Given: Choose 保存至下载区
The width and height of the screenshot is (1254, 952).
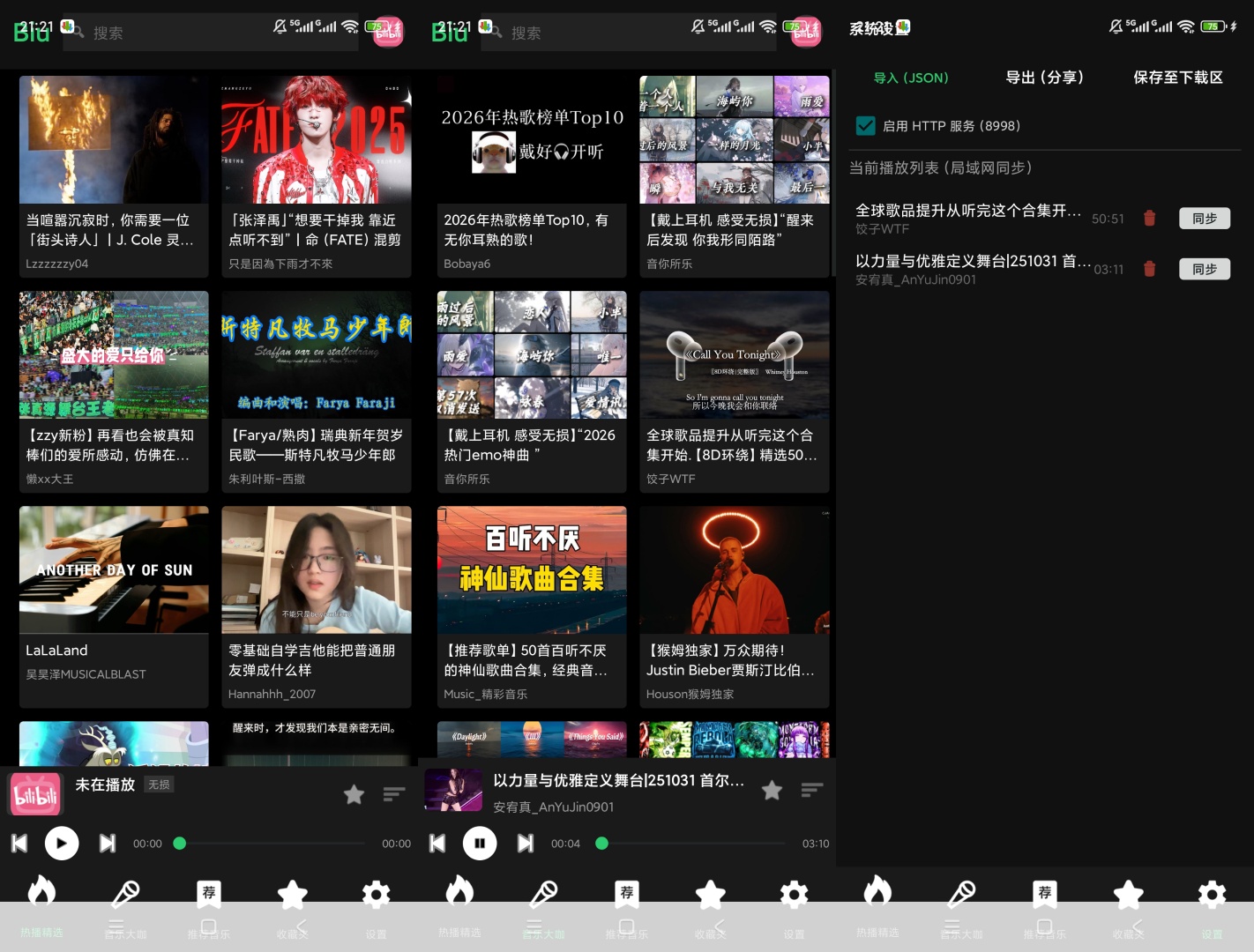Looking at the screenshot, I should point(1178,78).
